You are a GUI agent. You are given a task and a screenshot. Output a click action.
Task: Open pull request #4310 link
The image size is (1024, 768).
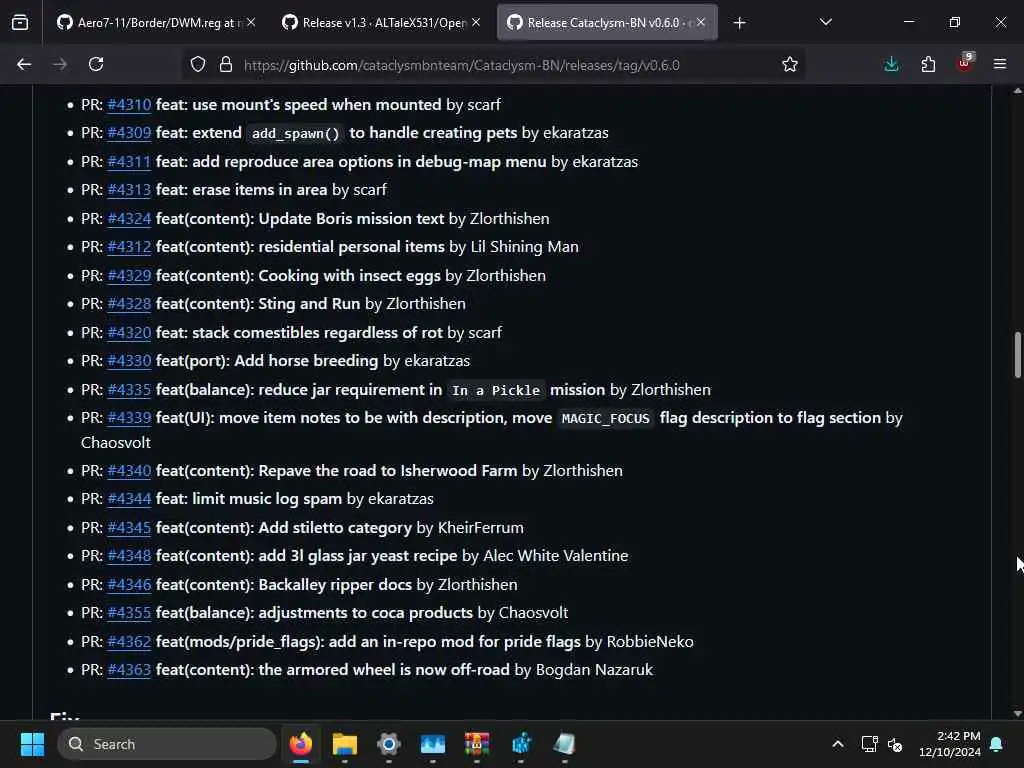pyautogui.click(x=129, y=105)
